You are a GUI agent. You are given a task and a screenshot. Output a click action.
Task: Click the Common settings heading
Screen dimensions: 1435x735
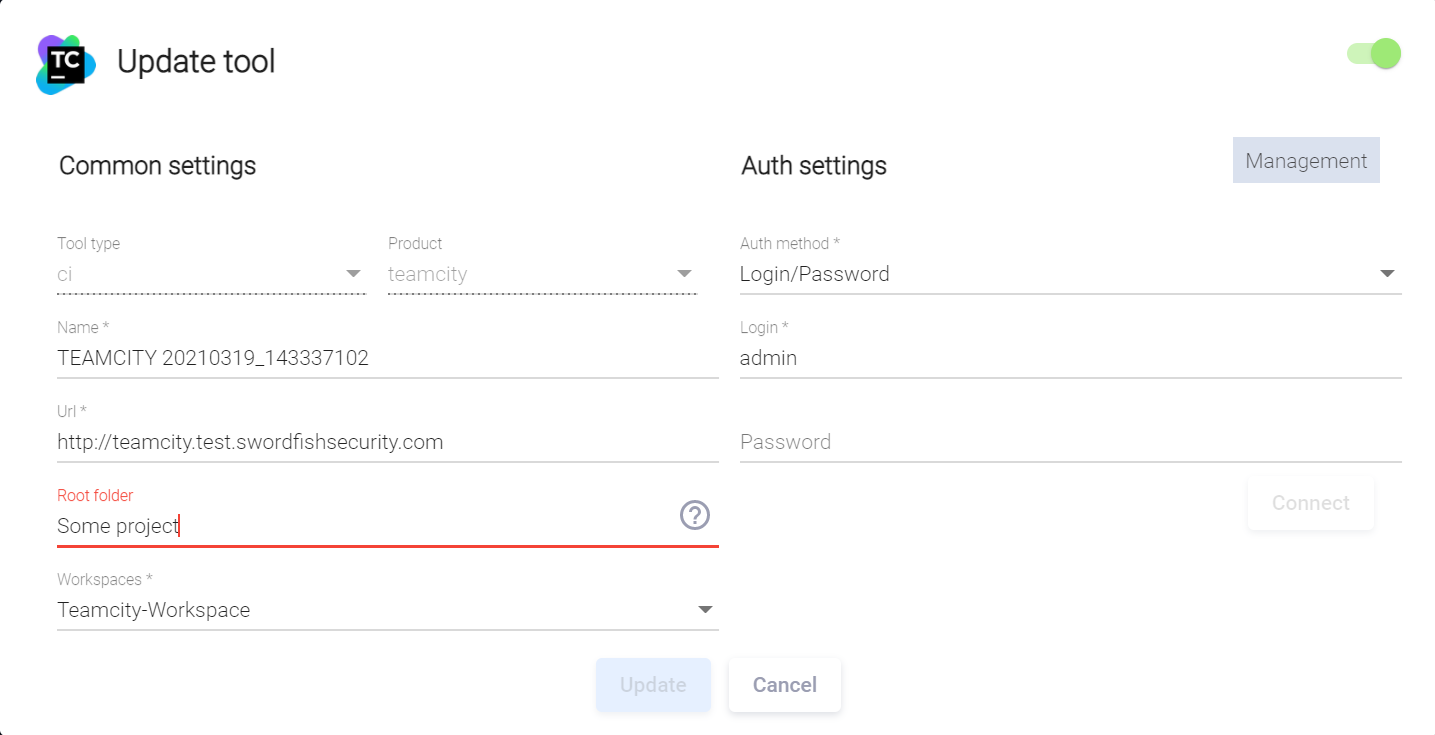pyautogui.click(x=157, y=165)
